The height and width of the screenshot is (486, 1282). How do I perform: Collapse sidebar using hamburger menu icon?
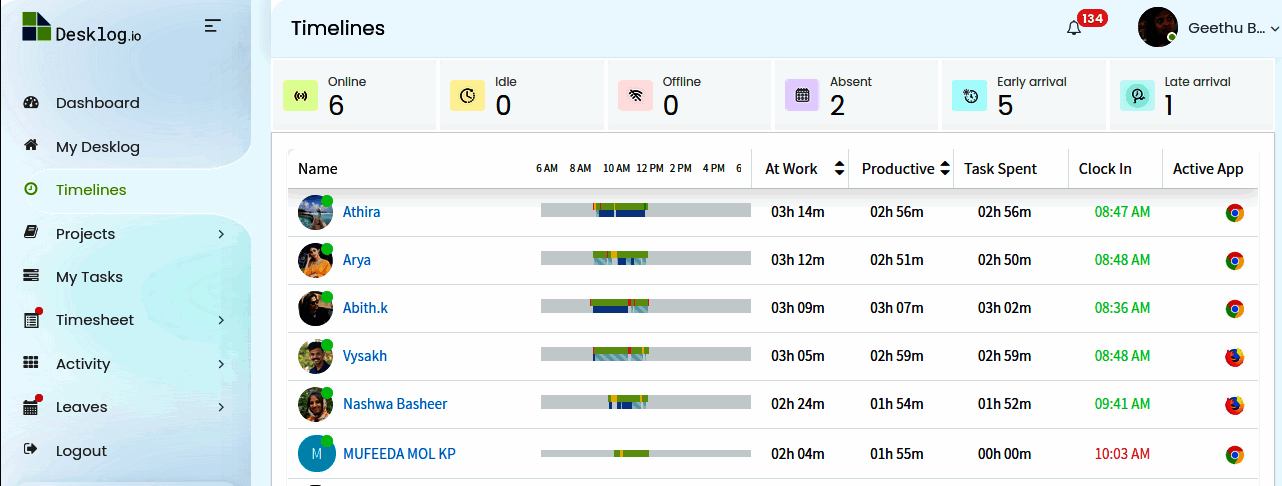[212, 26]
